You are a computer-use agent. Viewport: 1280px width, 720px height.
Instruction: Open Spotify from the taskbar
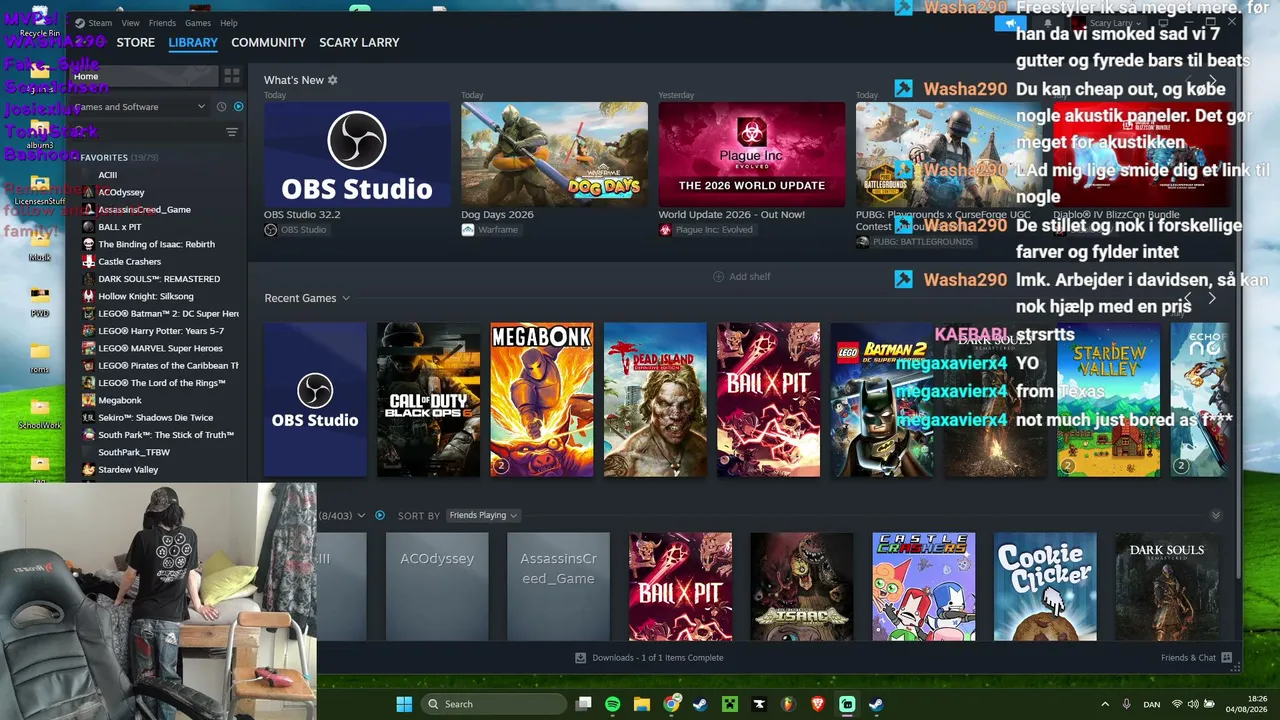click(x=613, y=704)
